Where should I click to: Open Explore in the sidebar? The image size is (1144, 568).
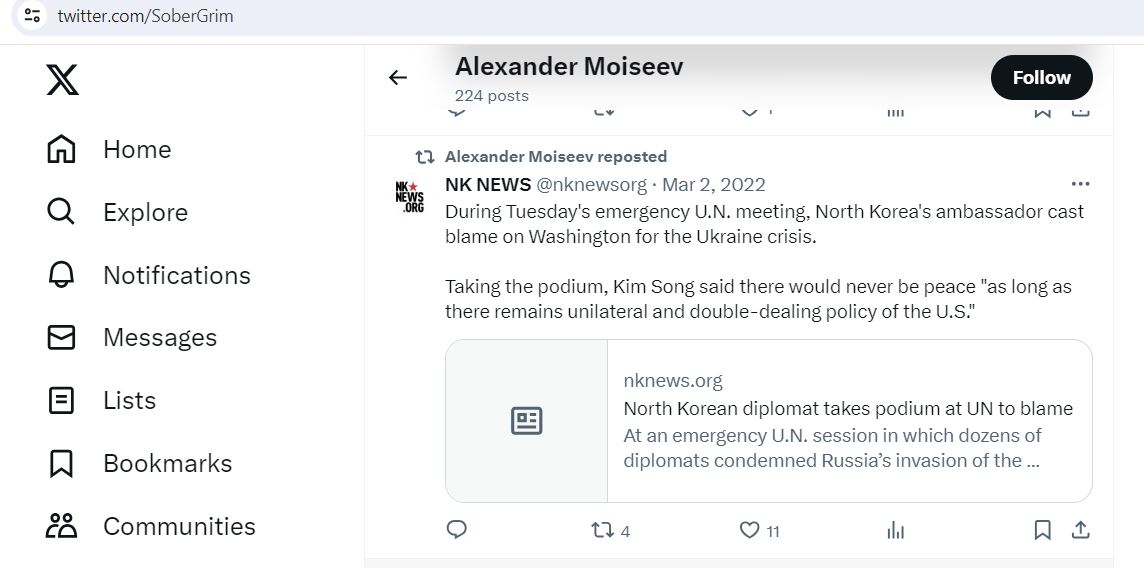(x=117, y=212)
